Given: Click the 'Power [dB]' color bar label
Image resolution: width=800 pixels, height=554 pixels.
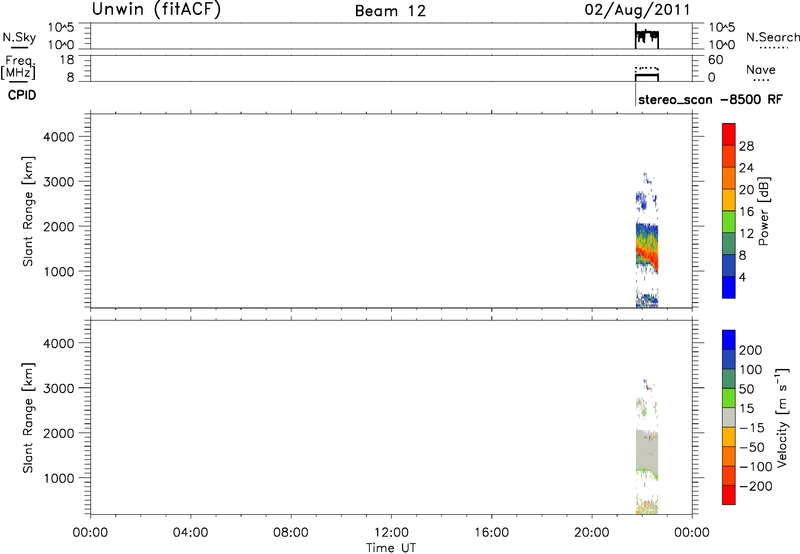Looking at the screenshot, I should click(x=764, y=211).
